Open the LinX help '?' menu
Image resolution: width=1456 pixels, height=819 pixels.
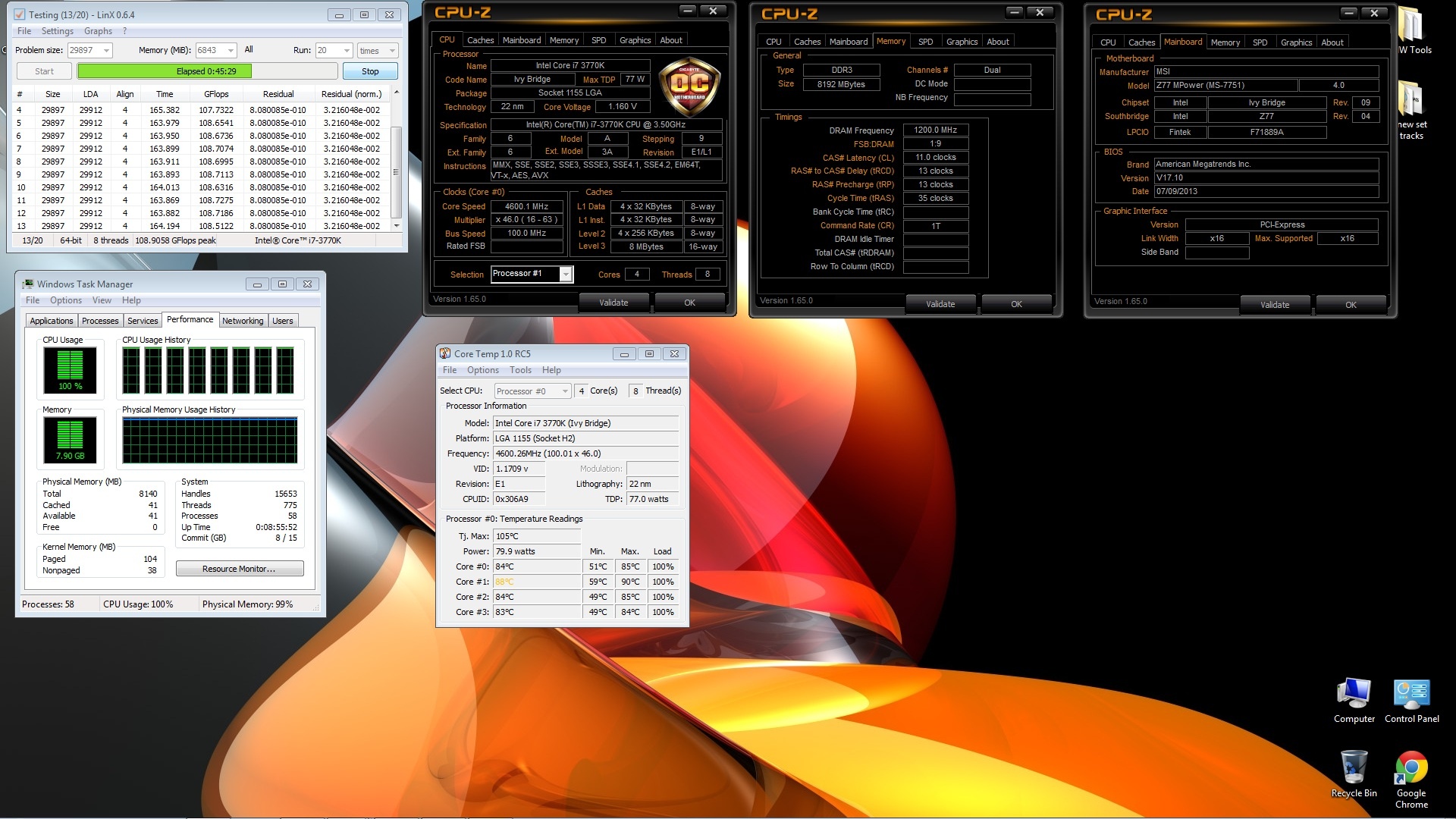(124, 31)
